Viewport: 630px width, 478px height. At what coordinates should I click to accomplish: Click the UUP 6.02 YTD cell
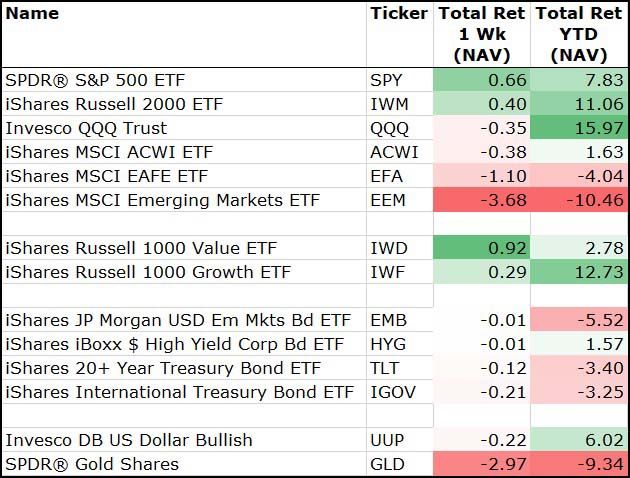(x=579, y=440)
